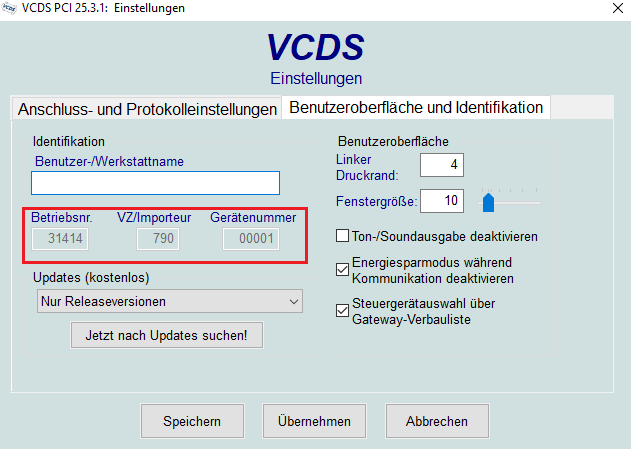Click the VCDS app icon in title bar
Viewport: 631px width, 449px height.
tap(9, 8)
